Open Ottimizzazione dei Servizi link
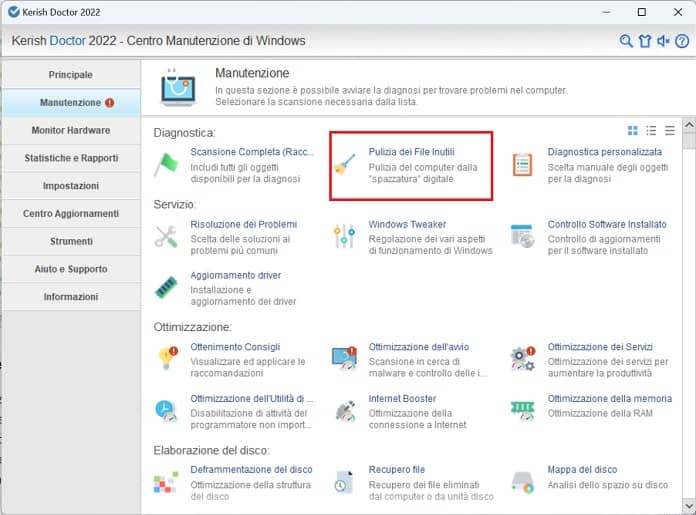The image size is (696, 515). [600, 347]
